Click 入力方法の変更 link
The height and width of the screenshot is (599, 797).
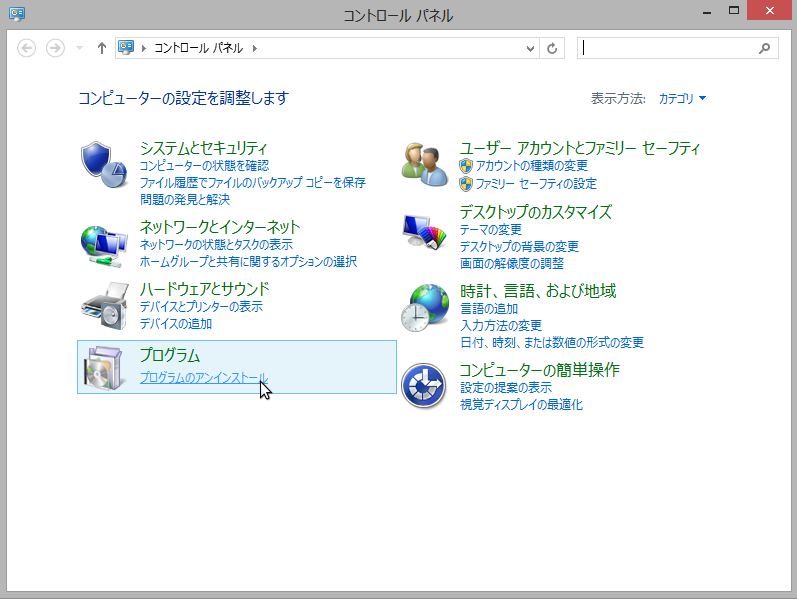(x=501, y=325)
